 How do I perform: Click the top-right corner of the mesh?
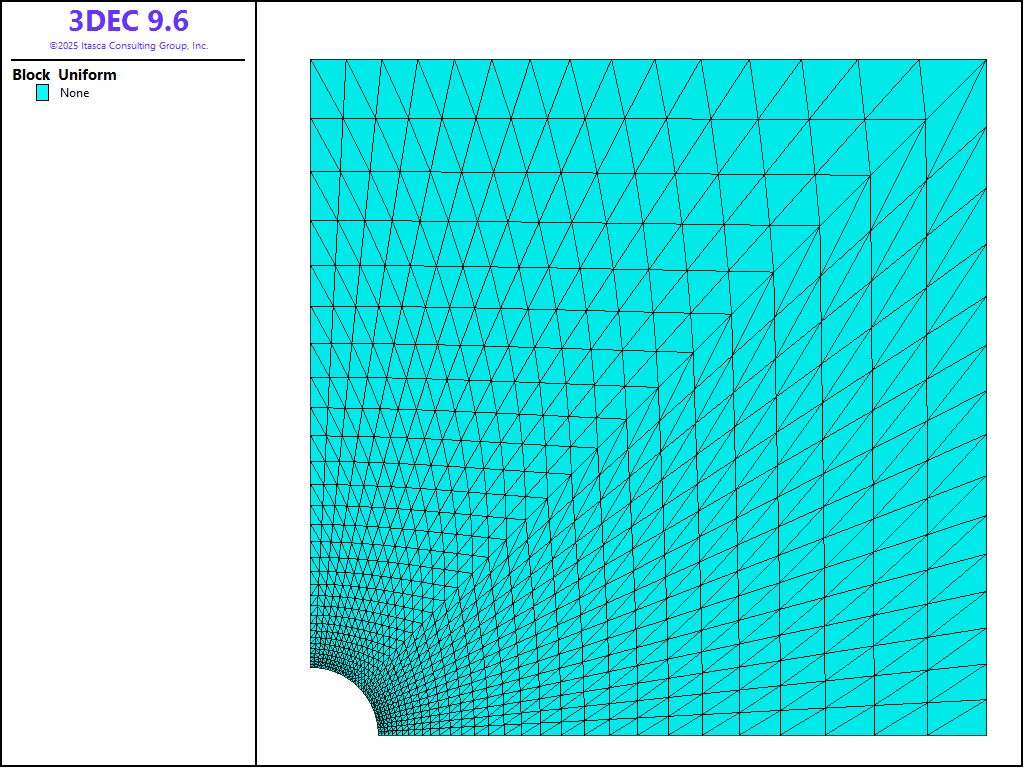986,60
